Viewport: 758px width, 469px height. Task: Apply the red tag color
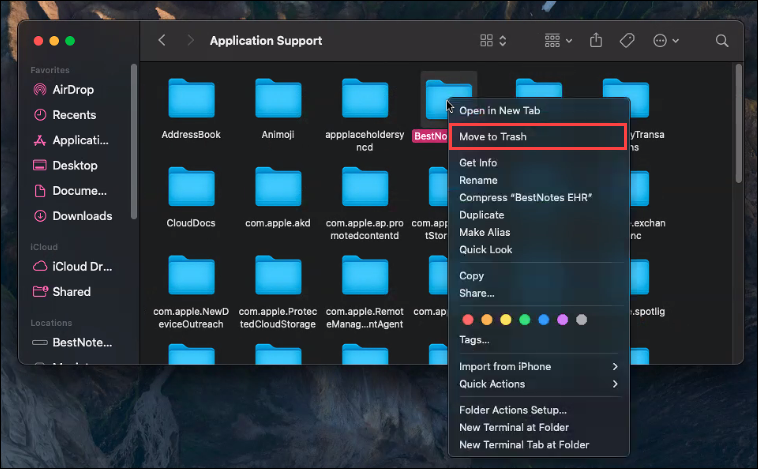pyautogui.click(x=467, y=320)
